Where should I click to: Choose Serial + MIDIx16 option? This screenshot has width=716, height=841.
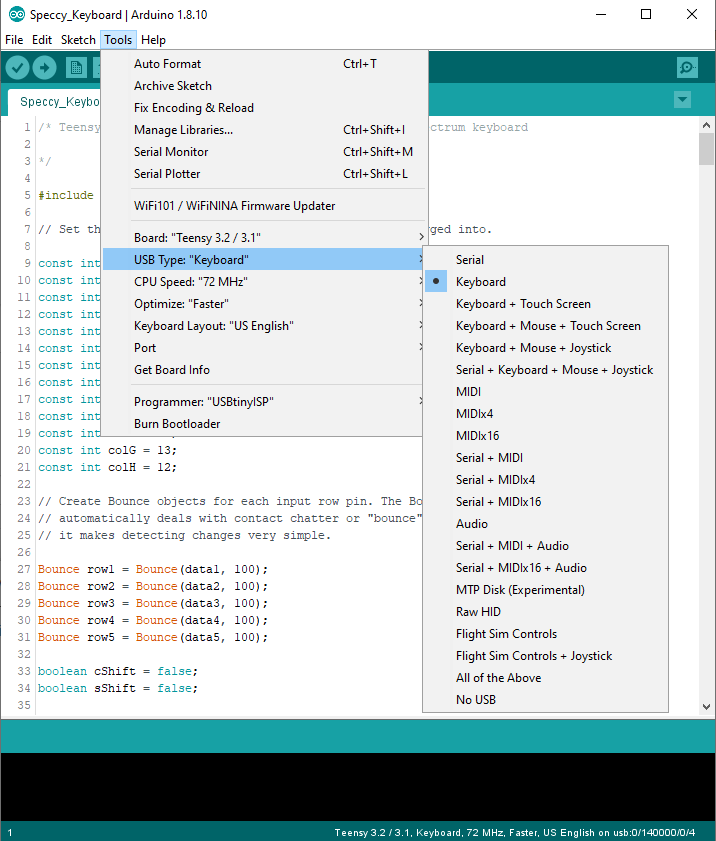545,501
